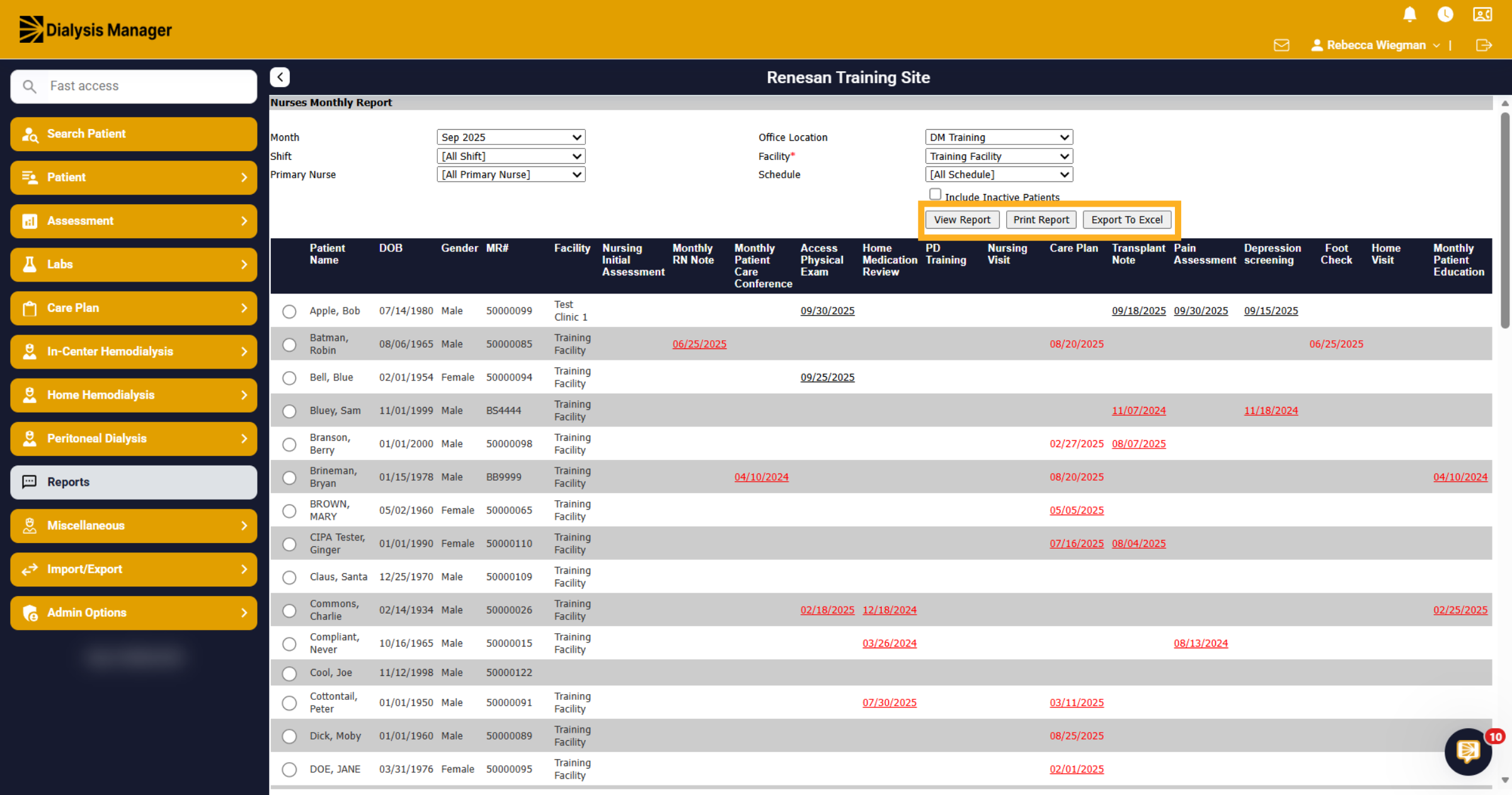This screenshot has height=795, width=1512.
Task: Click the Search Patient icon
Action: [30, 134]
